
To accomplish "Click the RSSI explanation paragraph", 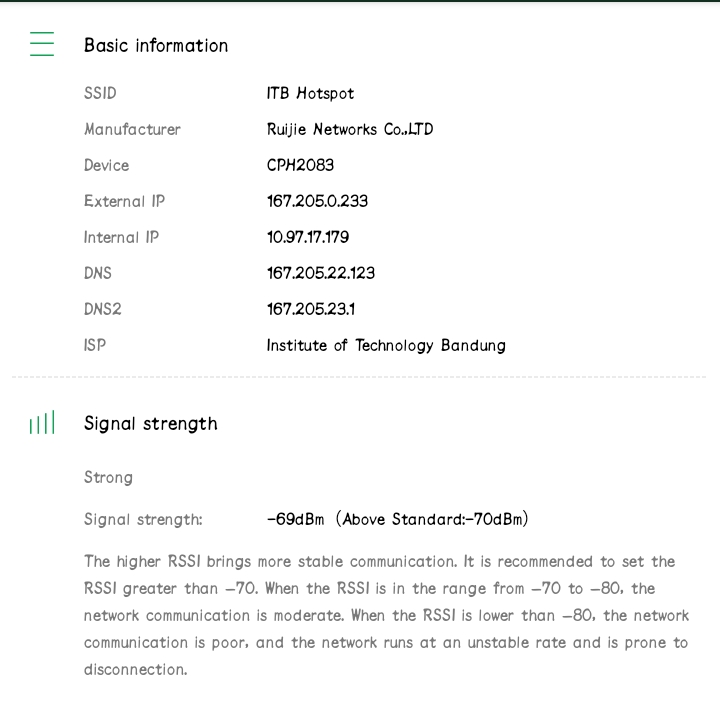I will click(386, 615).
